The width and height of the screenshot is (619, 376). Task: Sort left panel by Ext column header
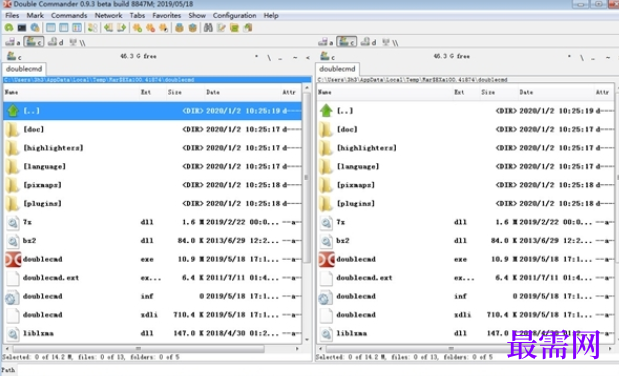(x=152, y=92)
